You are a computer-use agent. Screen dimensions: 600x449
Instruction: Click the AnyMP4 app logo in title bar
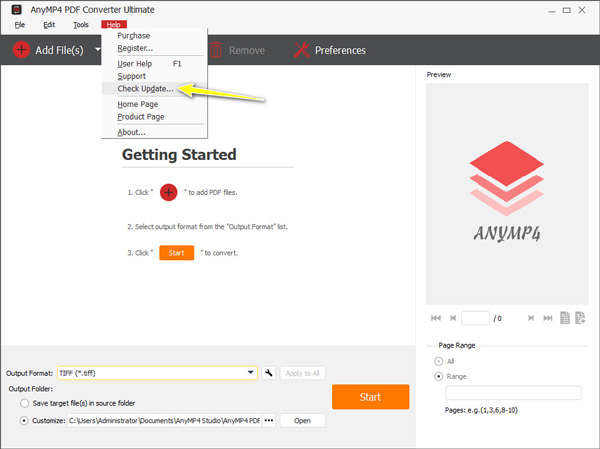16,10
